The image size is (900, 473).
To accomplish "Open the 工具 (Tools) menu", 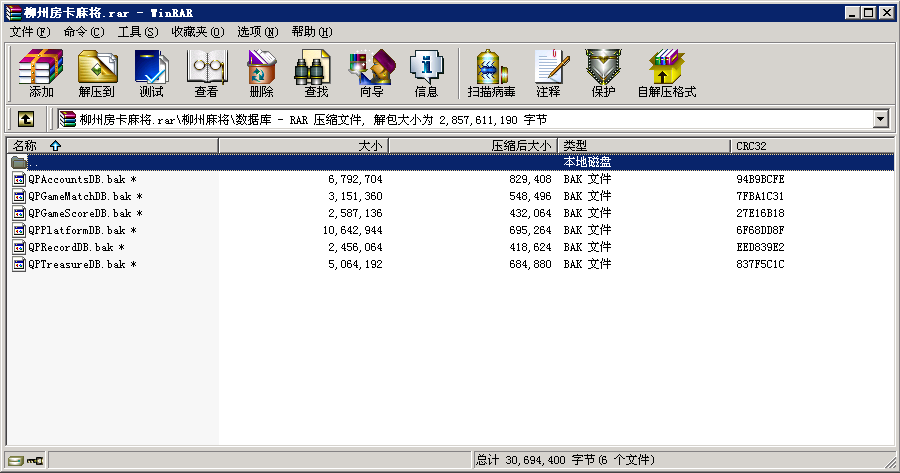I will click(x=138, y=31).
